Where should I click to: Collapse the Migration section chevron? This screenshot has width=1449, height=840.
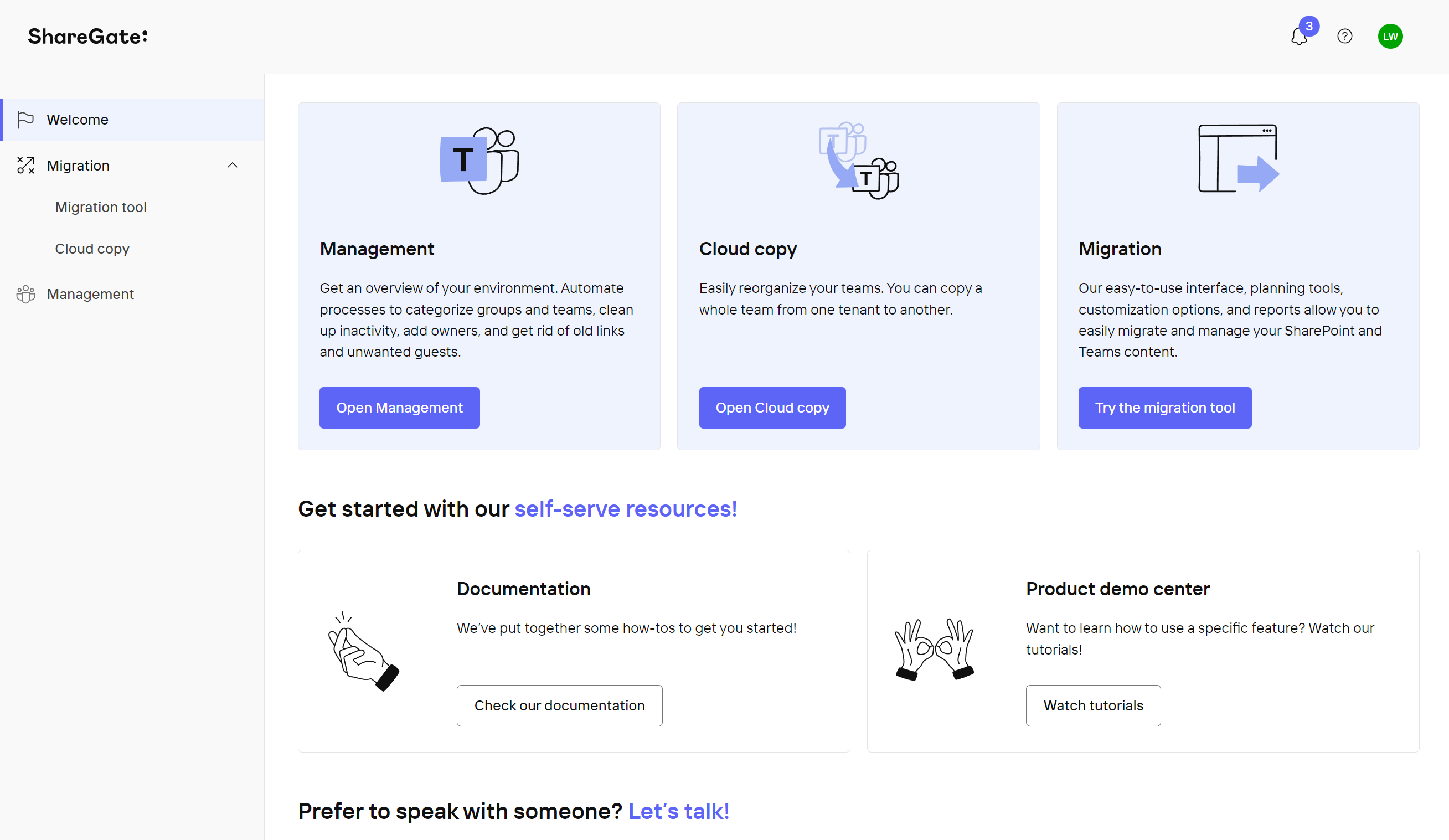[233, 166]
